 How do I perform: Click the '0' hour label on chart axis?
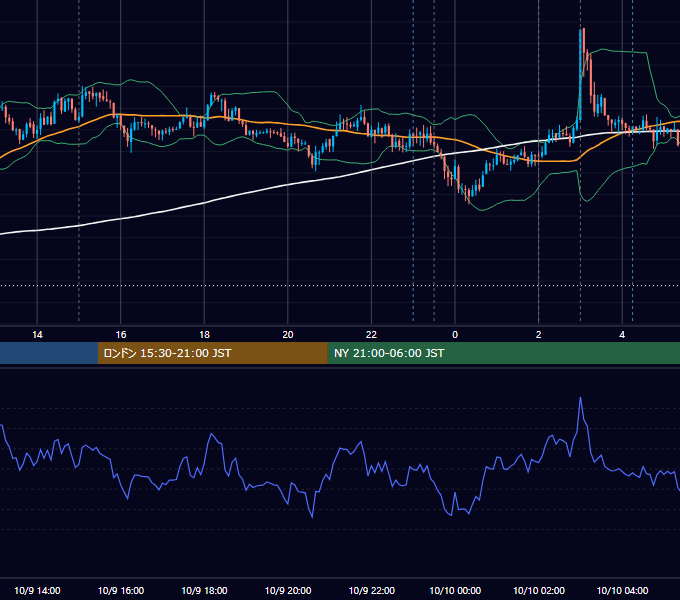click(455, 335)
